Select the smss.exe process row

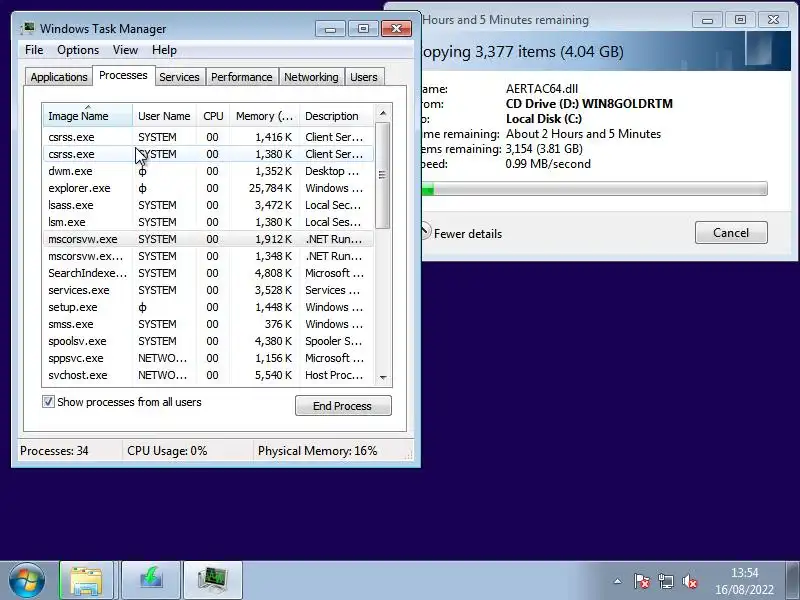coord(208,324)
